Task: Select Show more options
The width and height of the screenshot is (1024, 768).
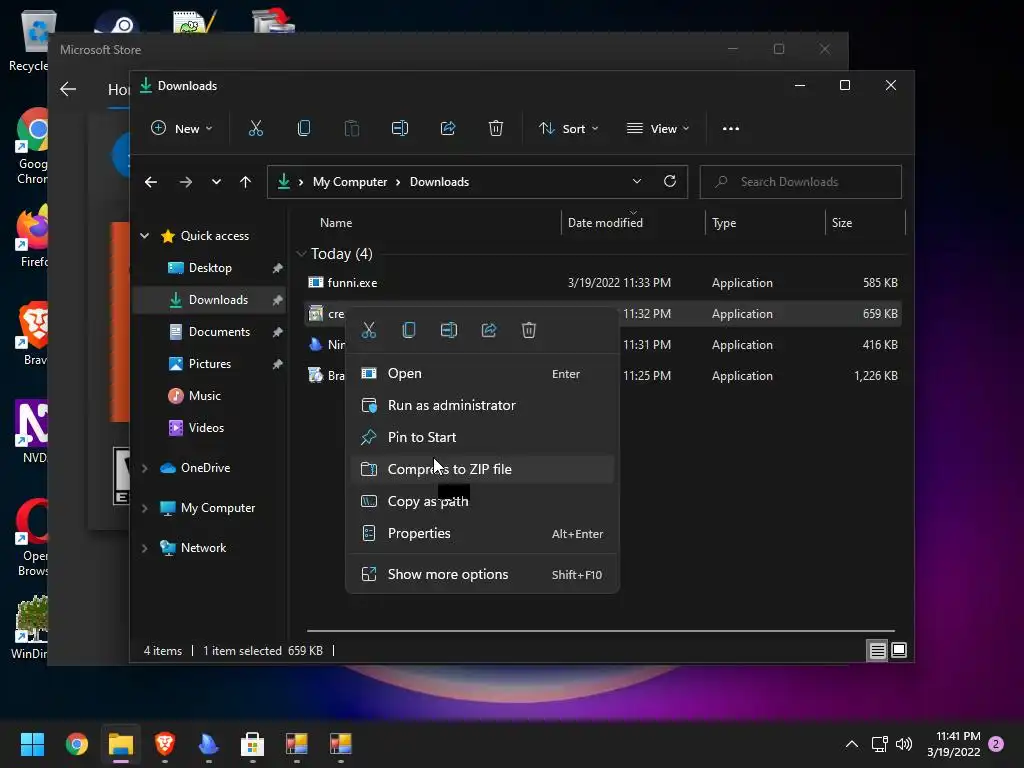Action: tap(483, 575)
